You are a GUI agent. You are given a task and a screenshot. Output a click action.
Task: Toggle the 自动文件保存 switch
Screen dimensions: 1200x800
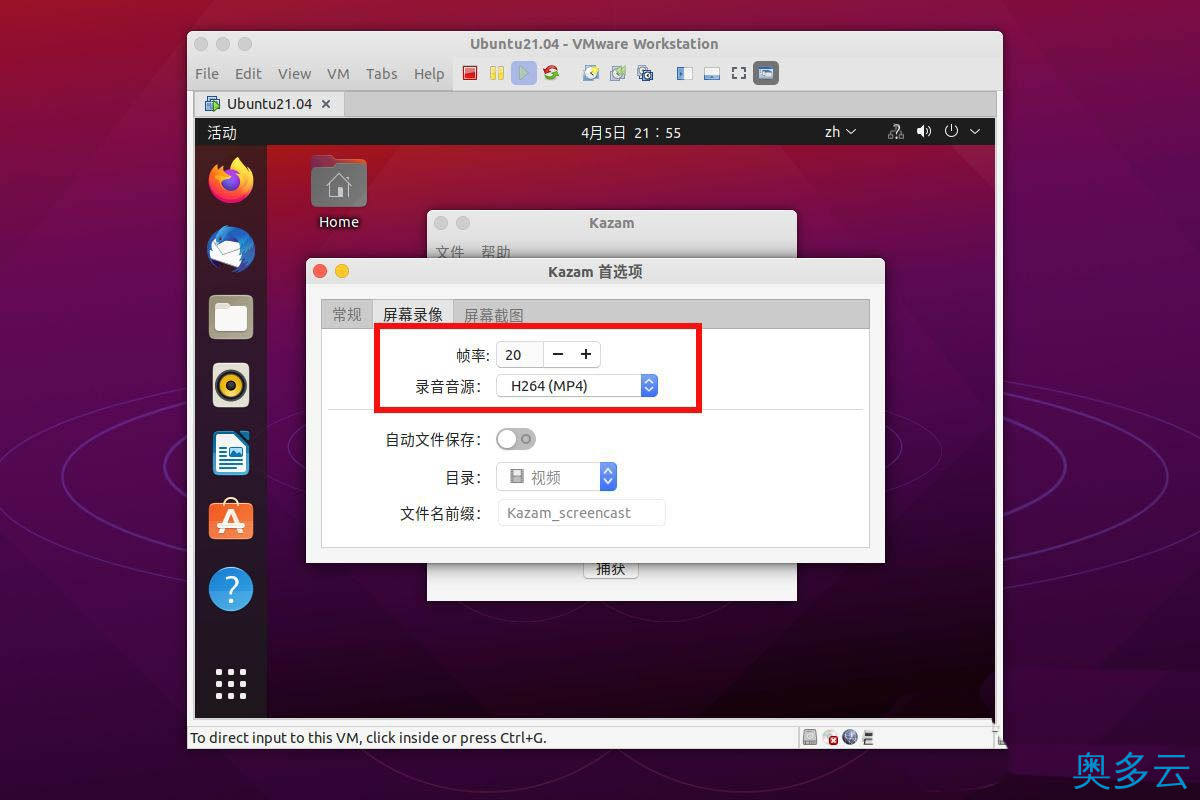coord(516,438)
